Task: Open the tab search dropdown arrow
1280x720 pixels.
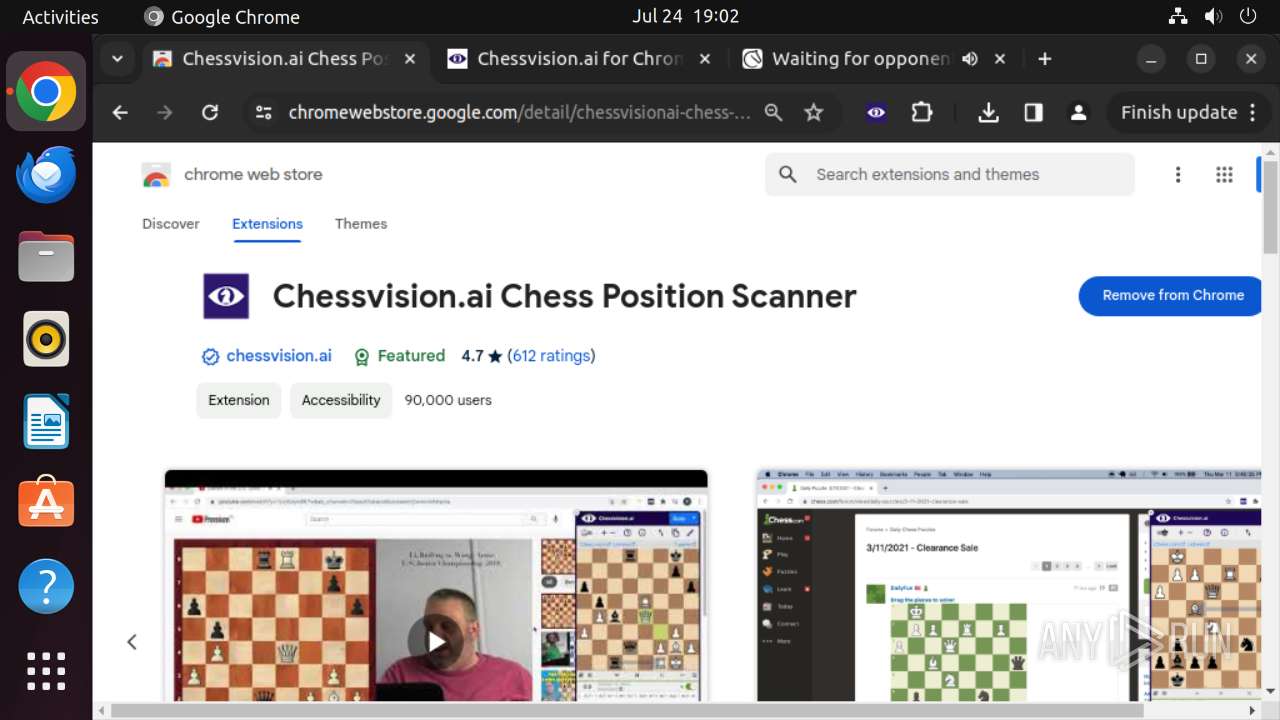Action: click(117, 59)
